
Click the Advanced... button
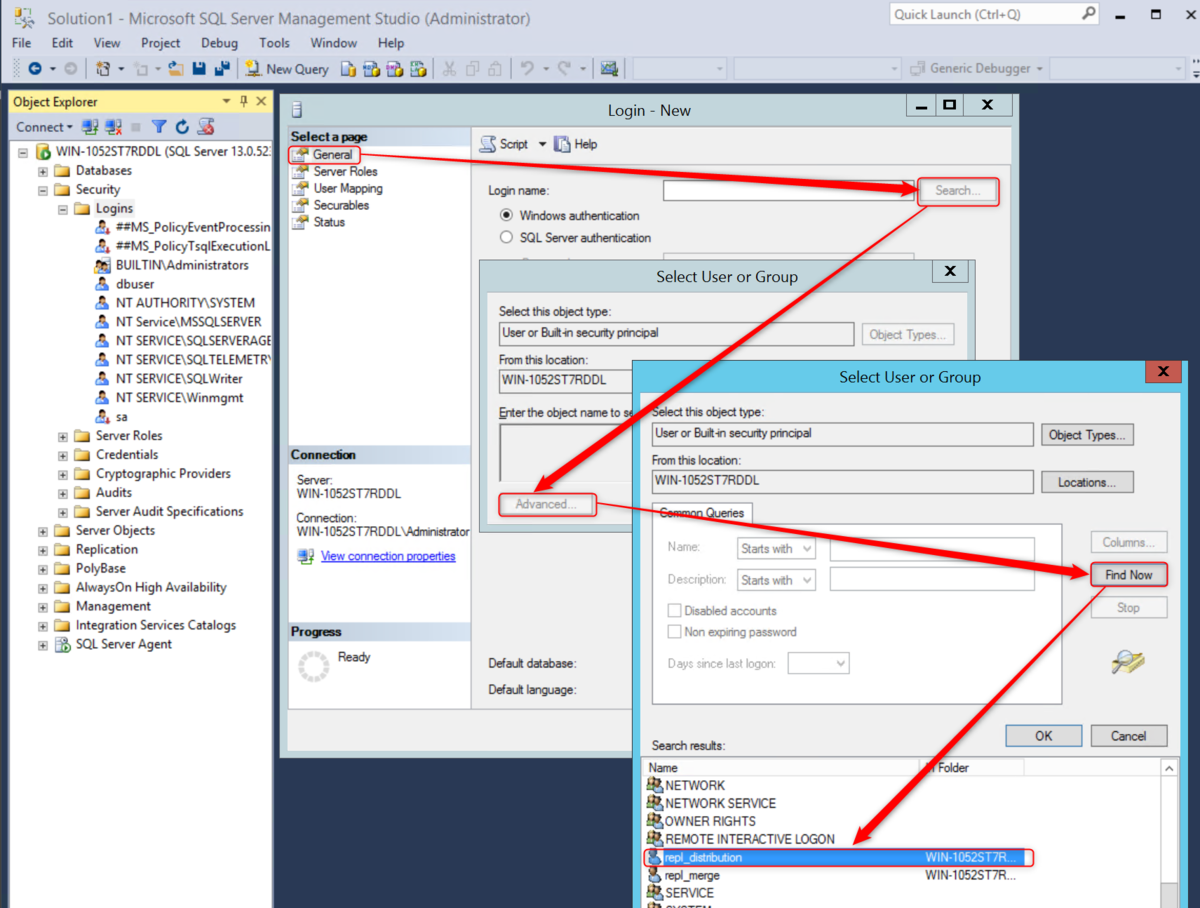coord(546,504)
